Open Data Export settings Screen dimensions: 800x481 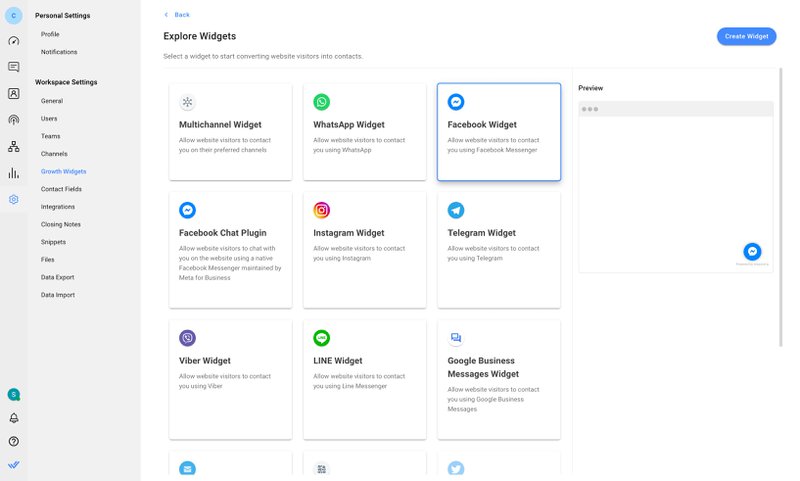58,277
